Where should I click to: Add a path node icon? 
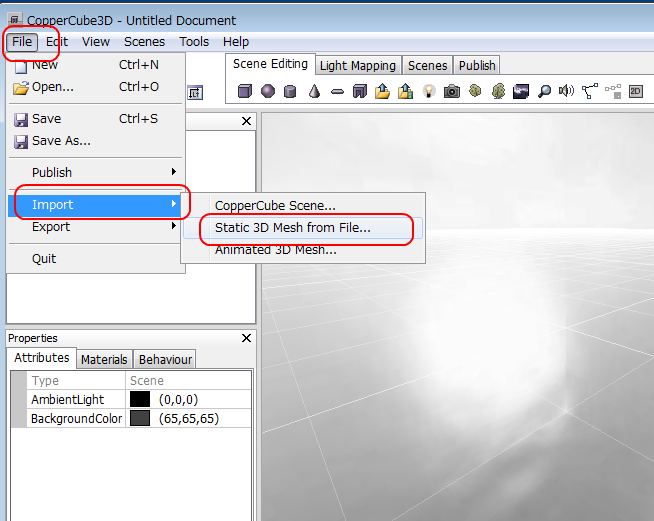tap(589, 91)
